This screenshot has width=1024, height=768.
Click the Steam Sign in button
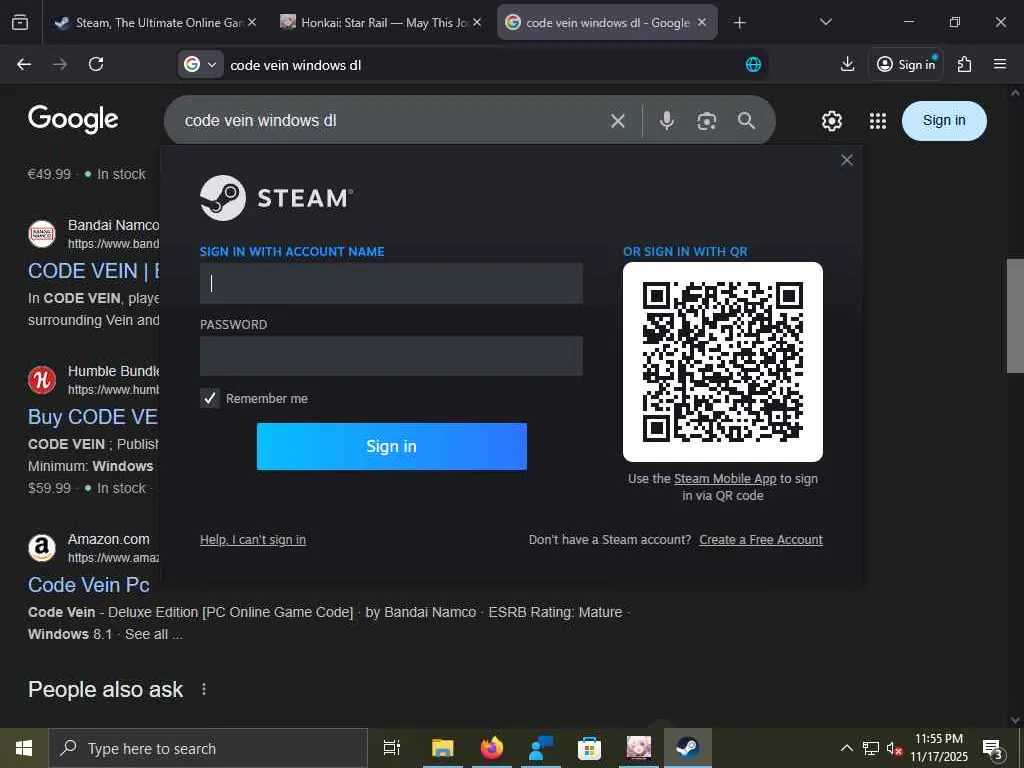click(391, 446)
